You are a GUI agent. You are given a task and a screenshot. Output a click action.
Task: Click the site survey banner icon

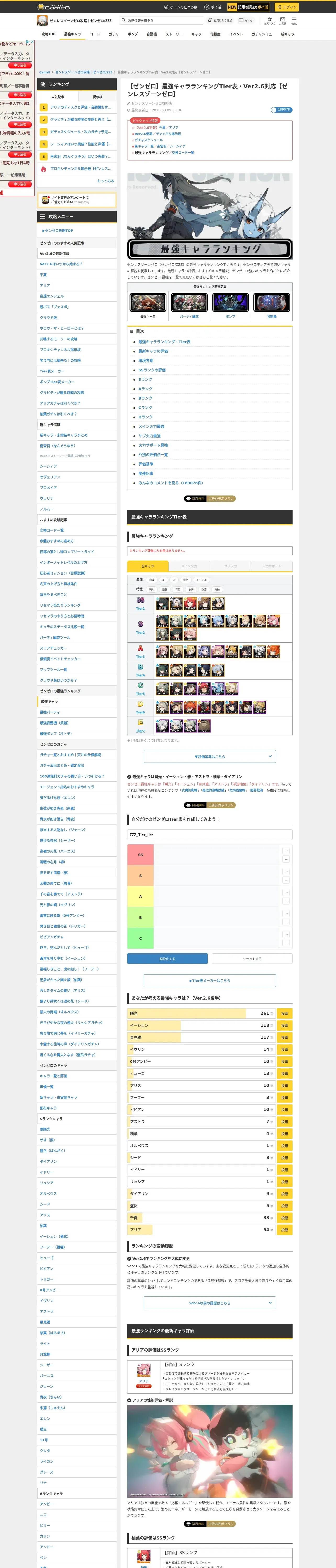45,200
